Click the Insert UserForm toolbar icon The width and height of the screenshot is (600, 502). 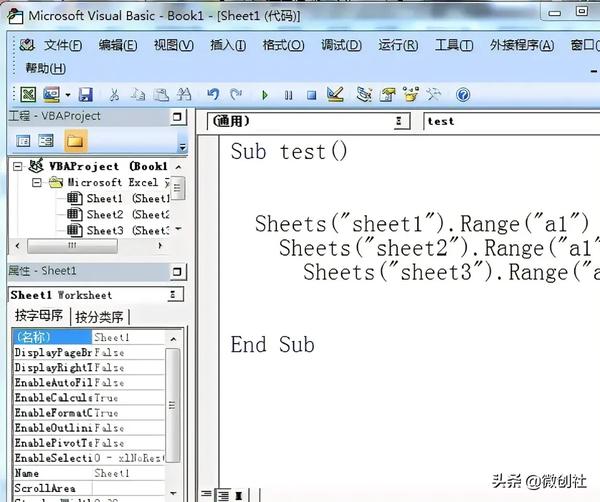pyautogui.click(x=51, y=95)
